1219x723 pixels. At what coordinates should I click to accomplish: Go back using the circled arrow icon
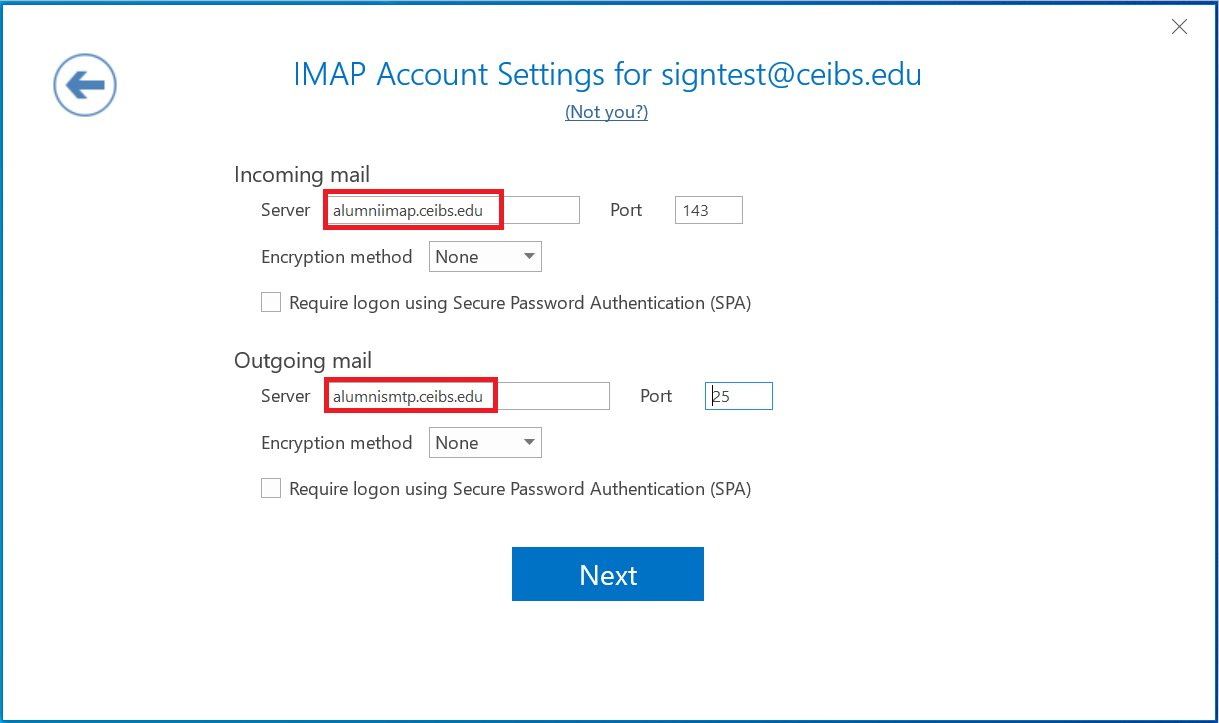tap(85, 85)
